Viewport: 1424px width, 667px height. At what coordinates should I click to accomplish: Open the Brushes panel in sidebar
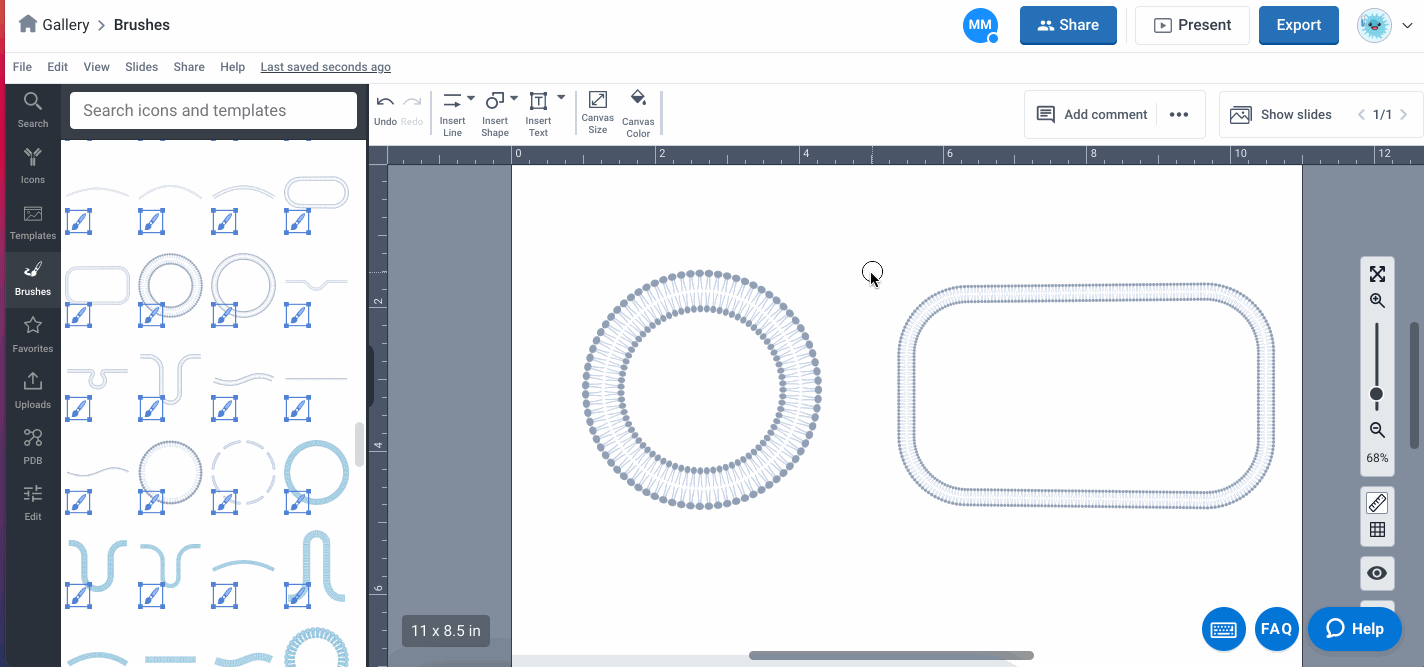(32, 278)
